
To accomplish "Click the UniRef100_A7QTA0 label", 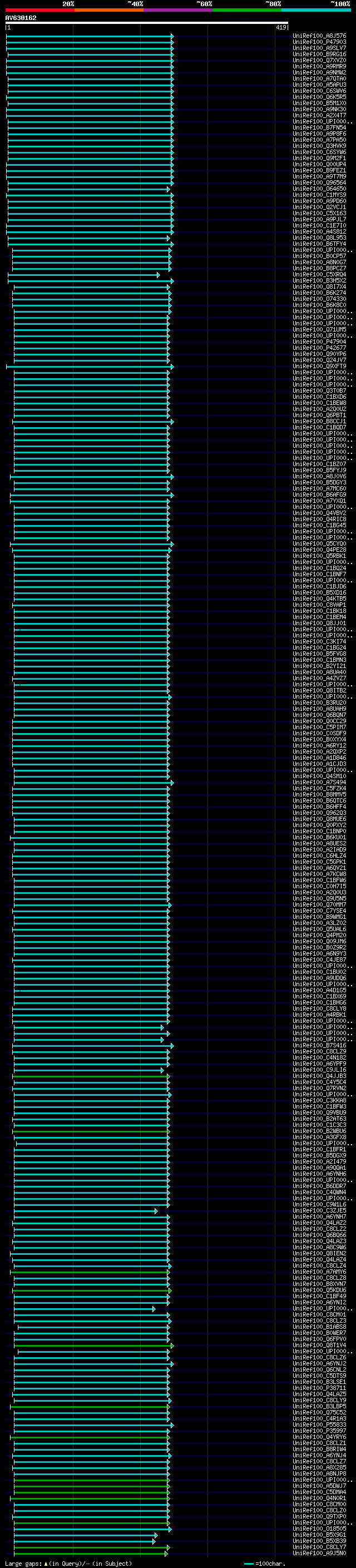I will [x=319, y=78].
